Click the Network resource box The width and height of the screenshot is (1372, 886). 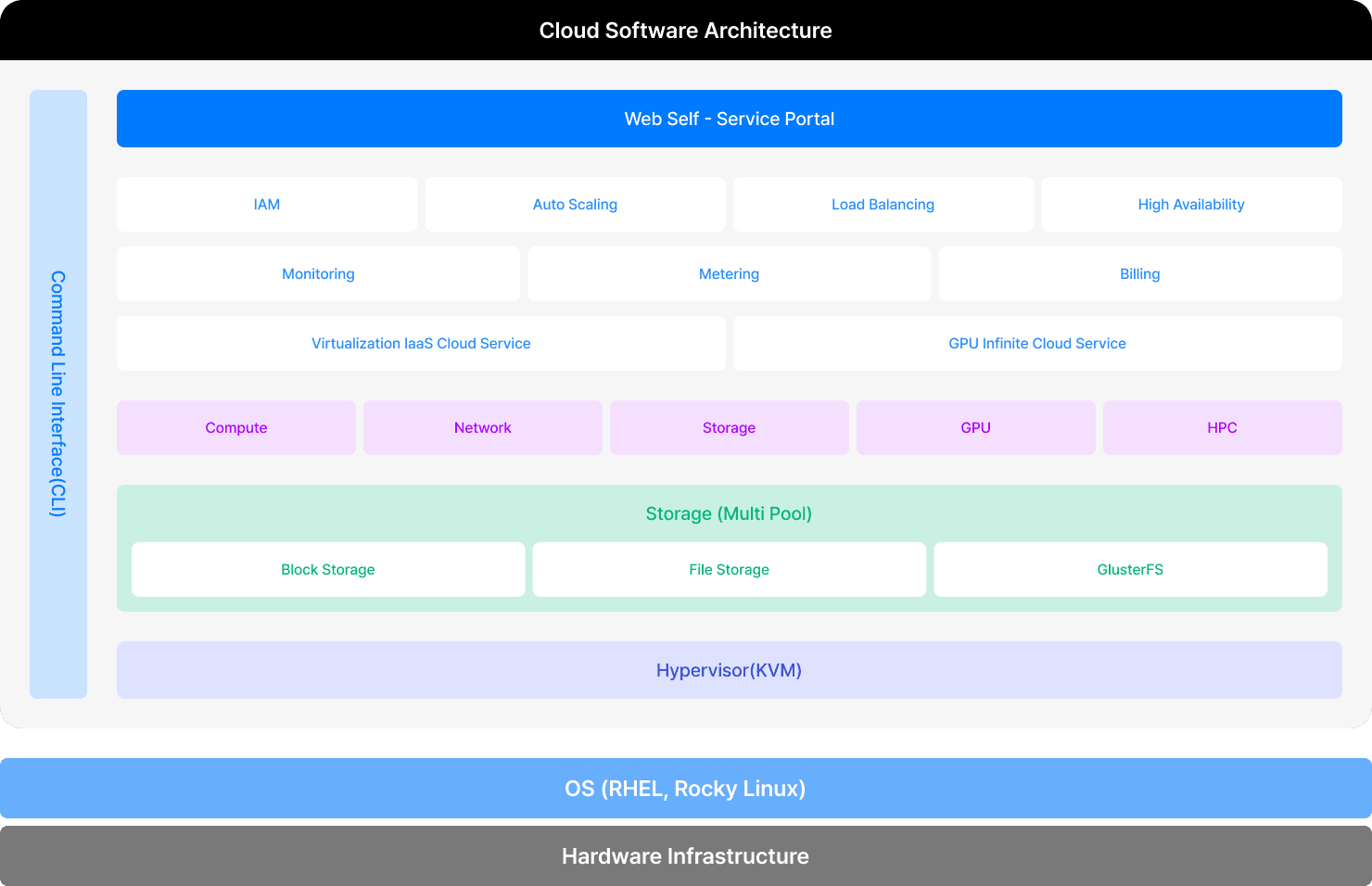482,427
